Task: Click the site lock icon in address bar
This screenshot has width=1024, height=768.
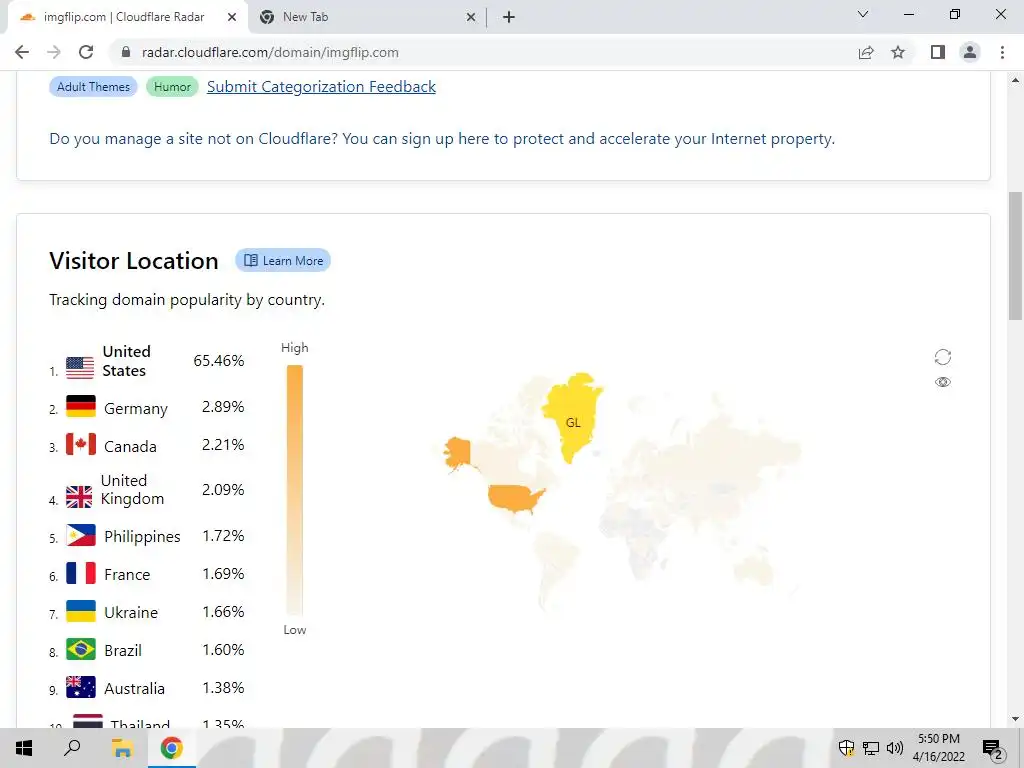Action: pyautogui.click(x=126, y=52)
